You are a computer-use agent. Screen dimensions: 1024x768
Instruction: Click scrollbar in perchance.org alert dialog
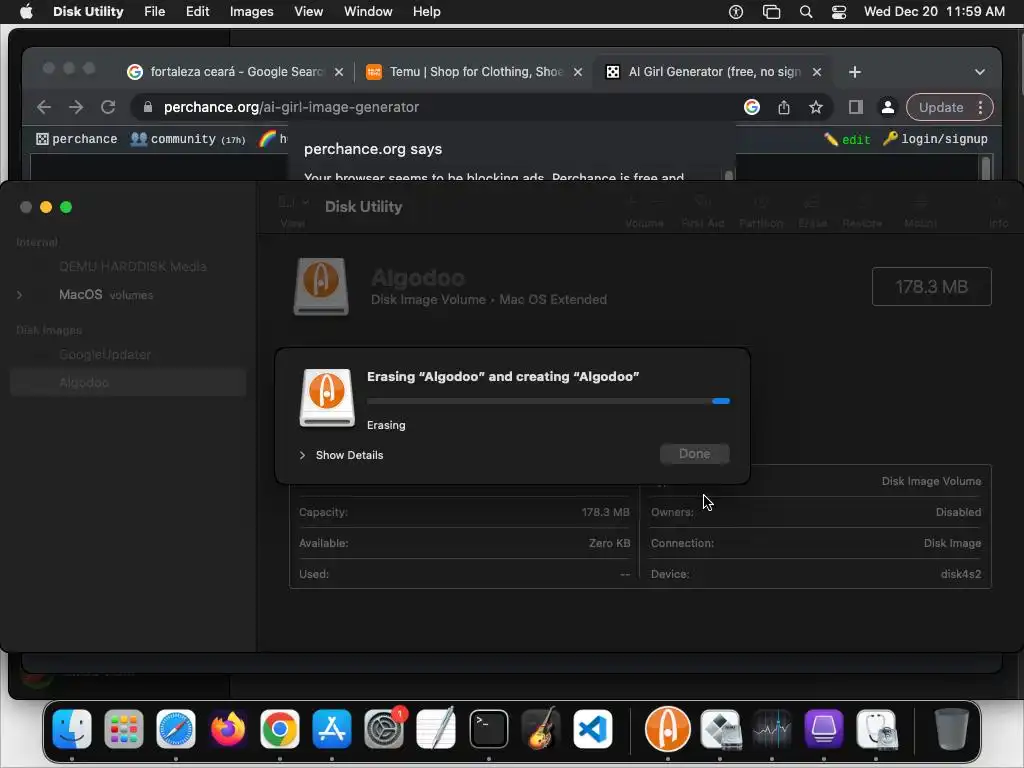pyautogui.click(x=729, y=175)
